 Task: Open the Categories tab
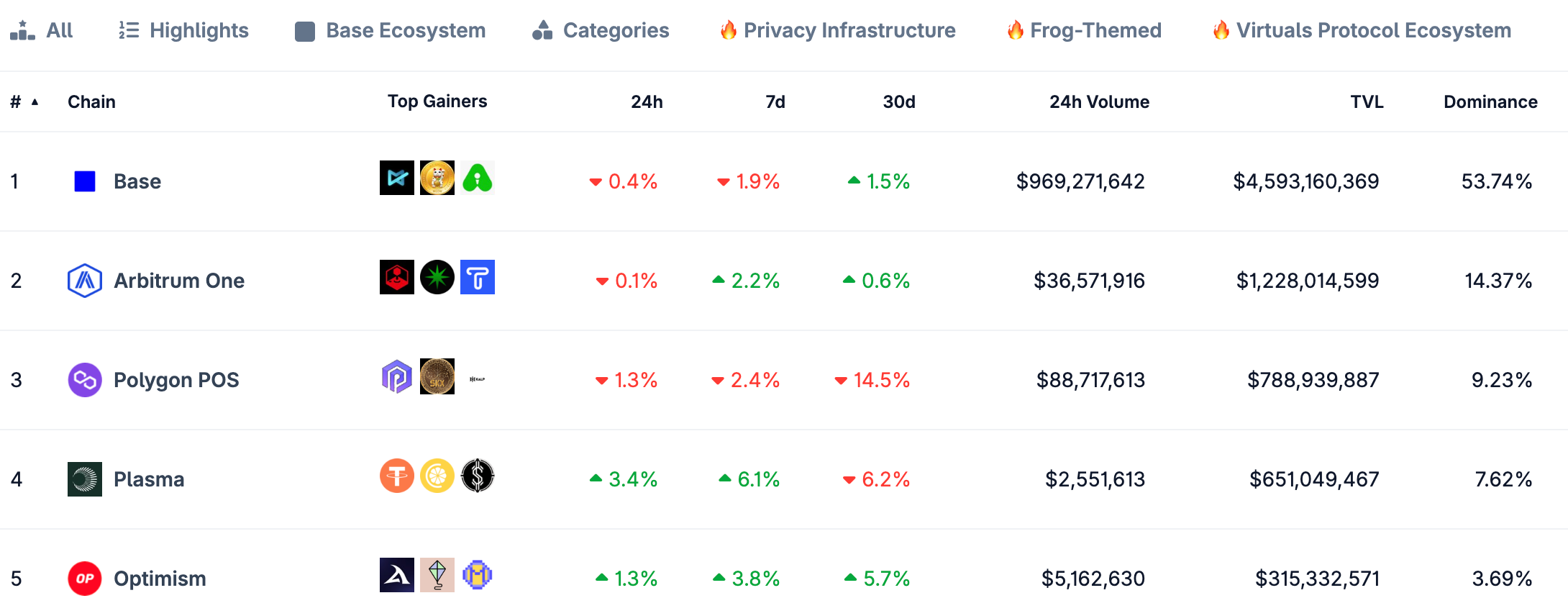[x=601, y=30]
